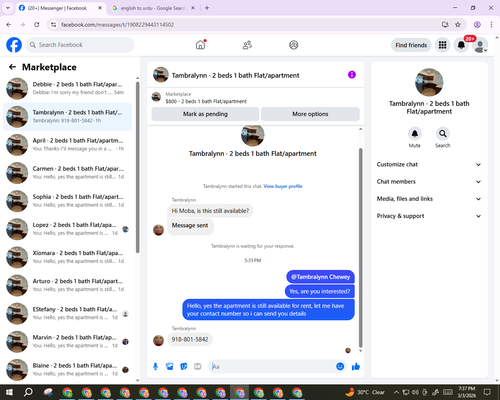Bookmark this page with the star icon

pos(458,25)
